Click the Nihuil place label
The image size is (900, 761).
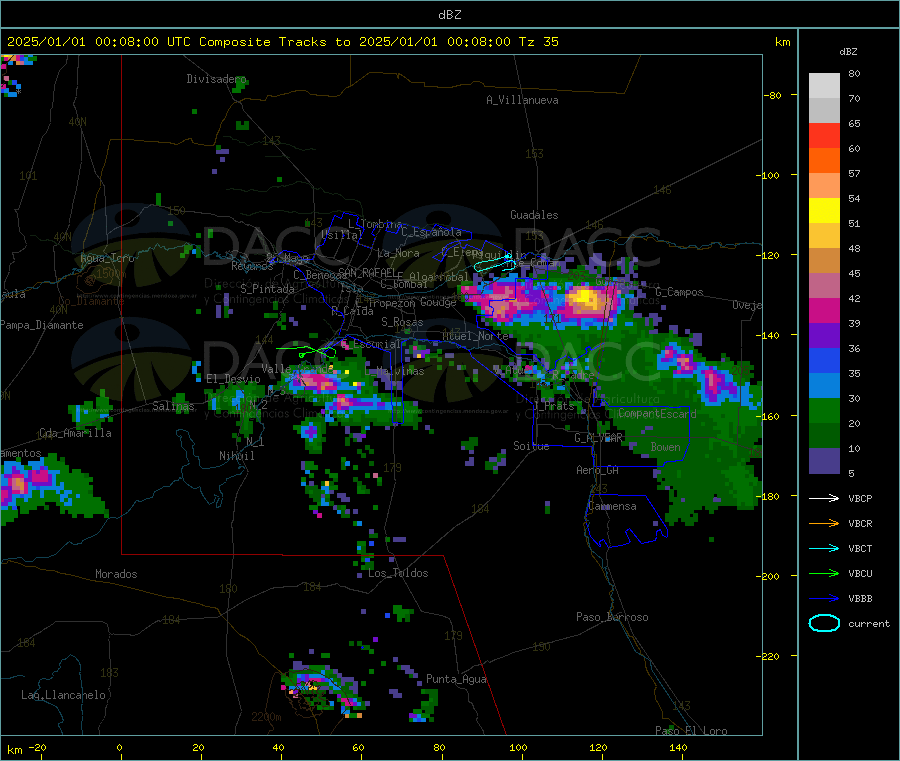[x=236, y=456]
